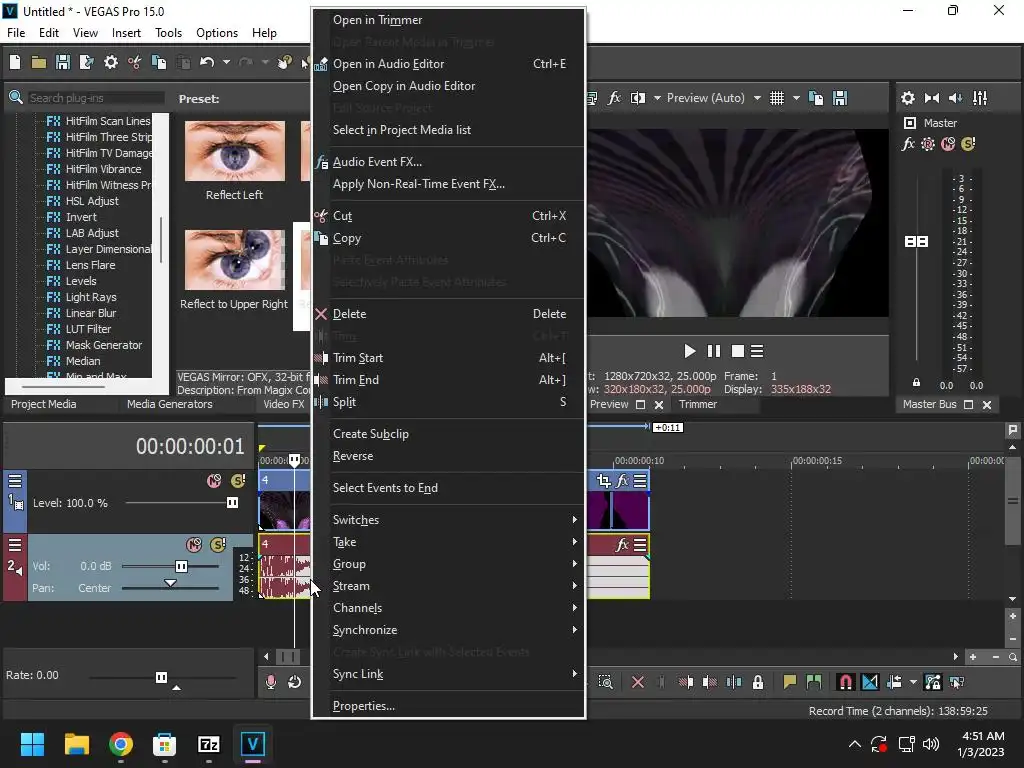Save snapshot to file in preview toolbar
The width and height of the screenshot is (1024, 768).
[840, 98]
